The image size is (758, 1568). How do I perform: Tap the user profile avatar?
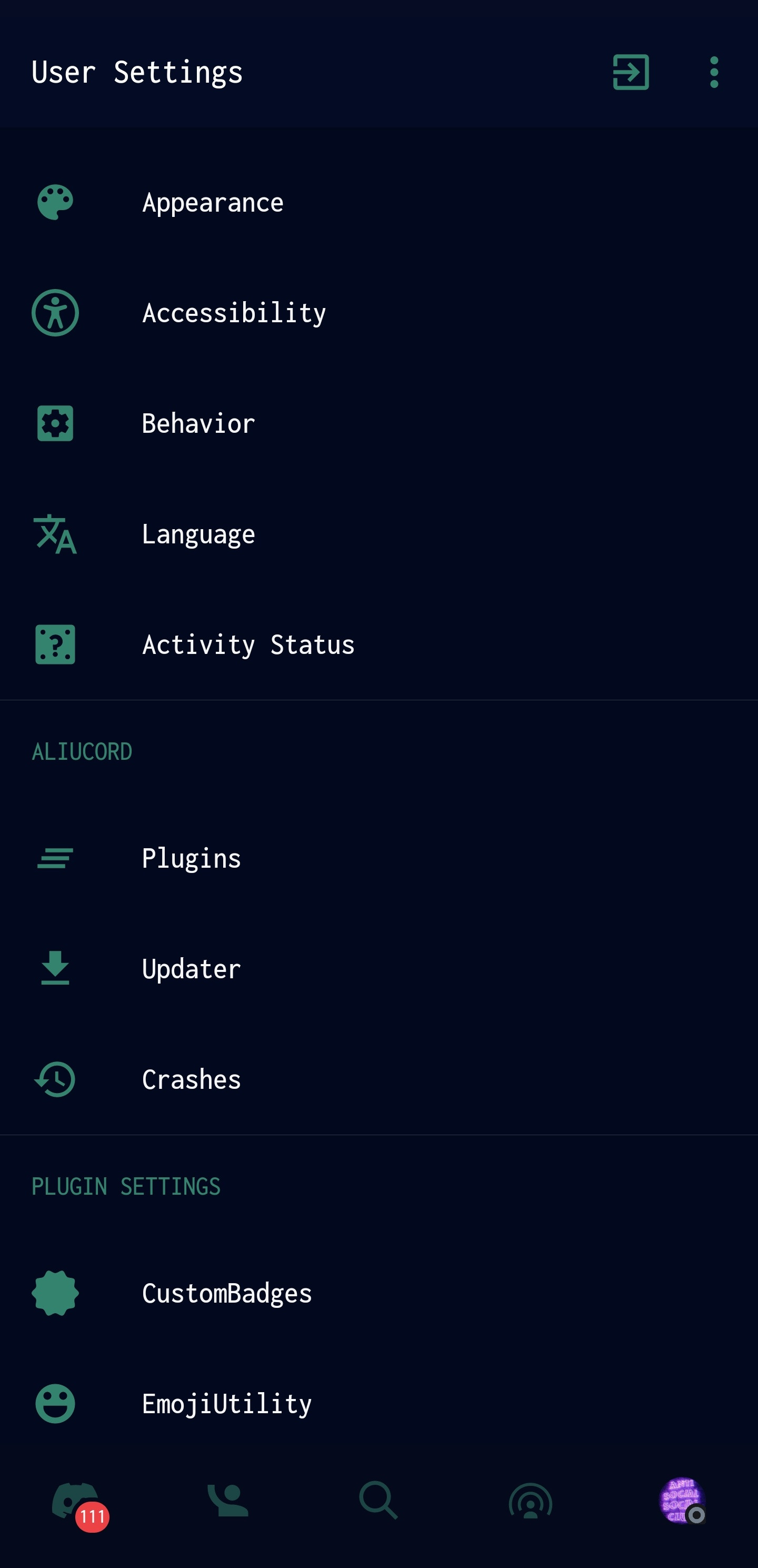click(681, 1501)
